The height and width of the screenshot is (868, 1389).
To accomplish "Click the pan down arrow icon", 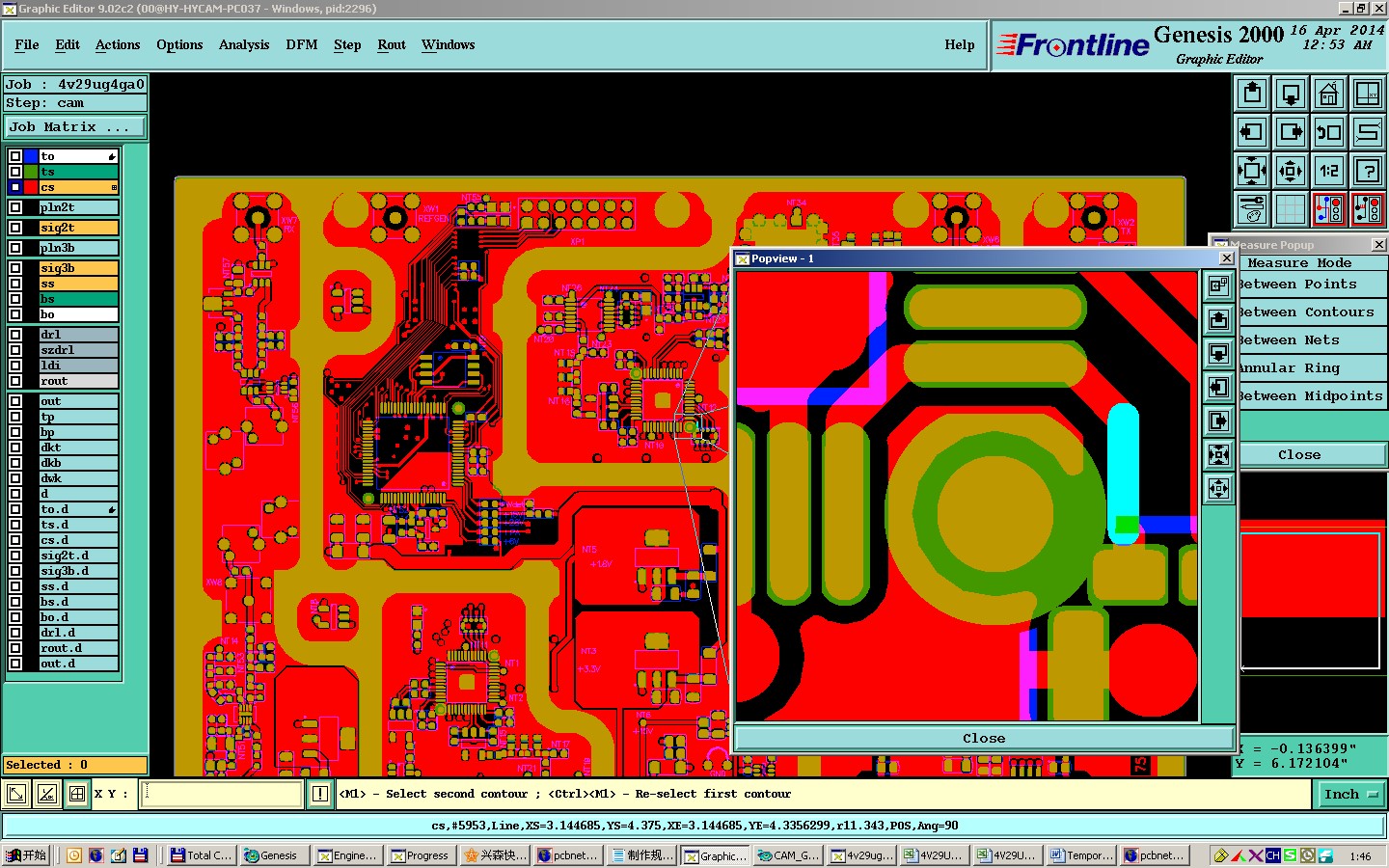I will click(1291, 94).
